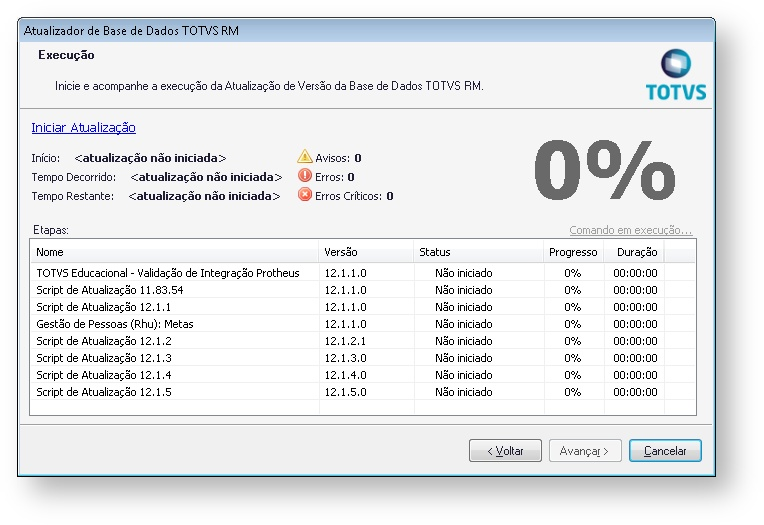
Task: Sort by the Duração column header
Action: click(x=634, y=252)
